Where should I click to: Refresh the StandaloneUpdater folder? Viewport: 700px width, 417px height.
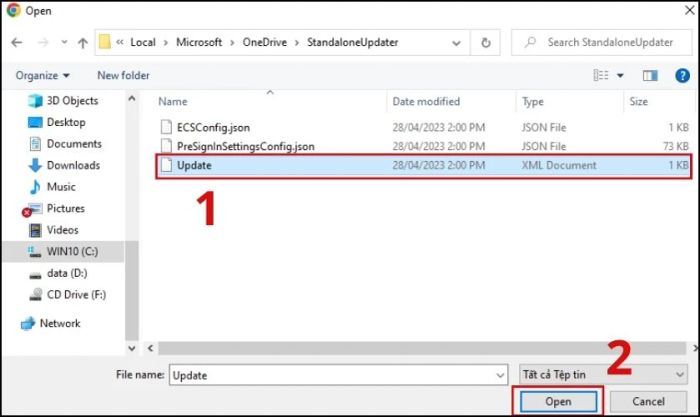[x=486, y=43]
